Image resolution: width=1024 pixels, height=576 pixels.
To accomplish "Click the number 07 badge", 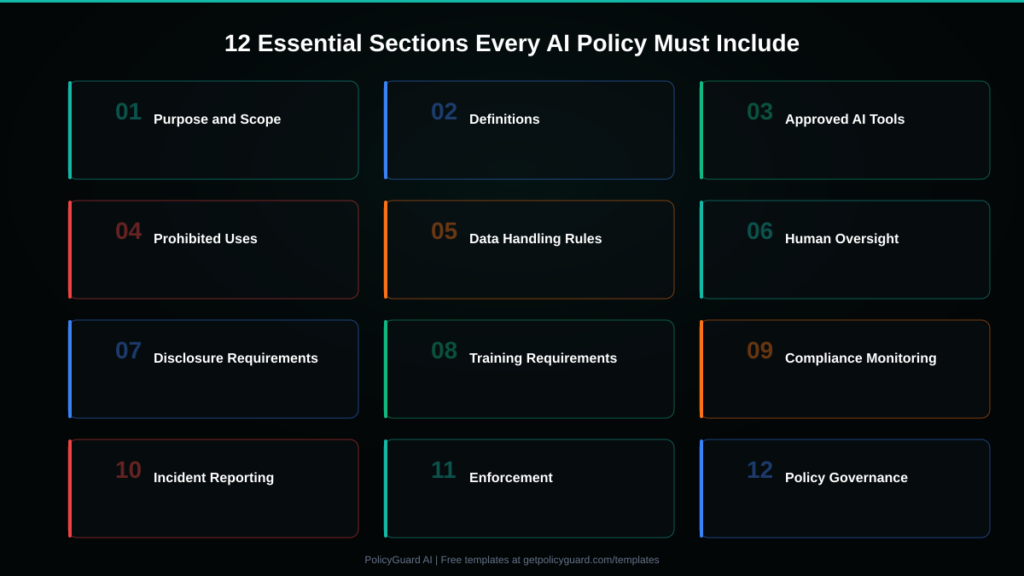I will click(128, 351).
